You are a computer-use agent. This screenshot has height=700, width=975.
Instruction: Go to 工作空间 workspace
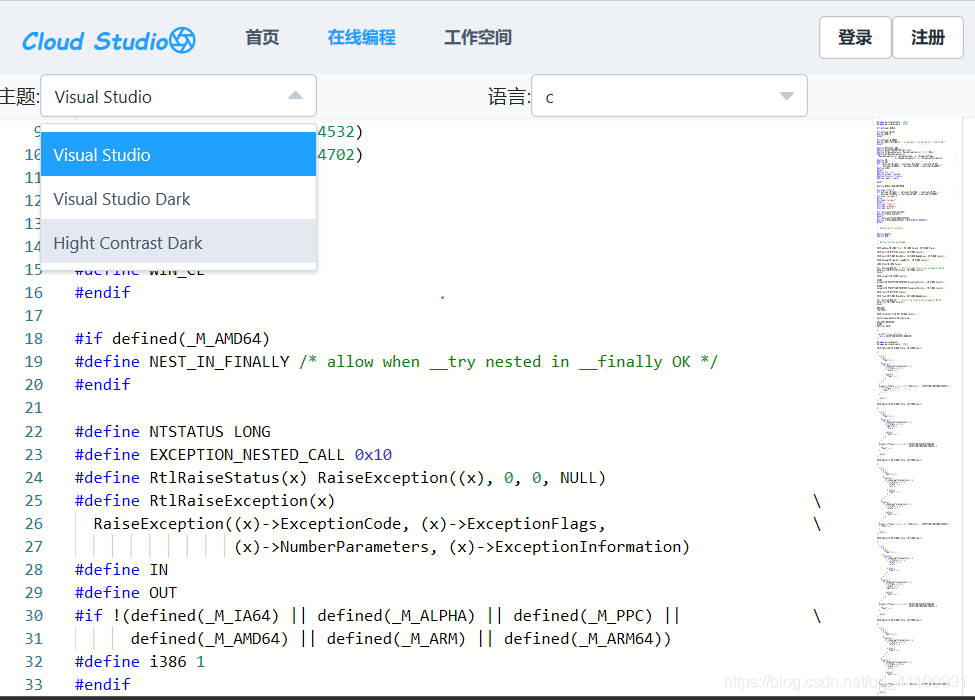pos(478,37)
